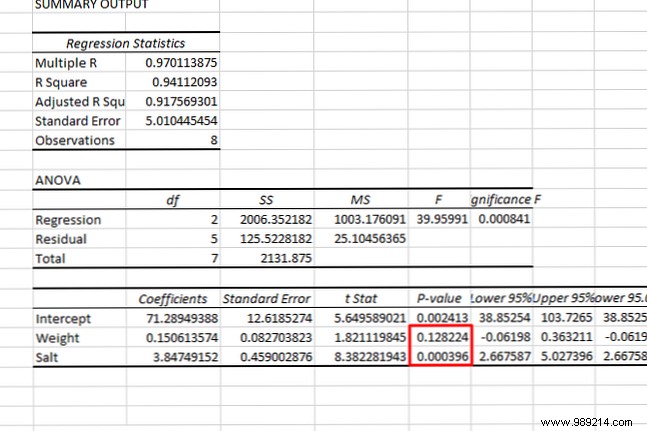Viewport: 647px width, 431px height.
Task: Select the ANOVA heading cell
Action: (x=58, y=181)
